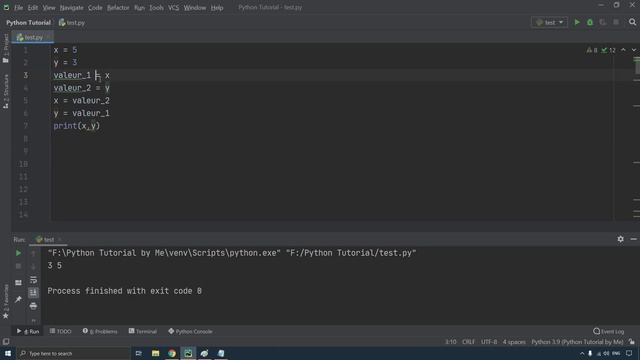
Task: Click line number 5 in the gutter
Action: click(25, 100)
